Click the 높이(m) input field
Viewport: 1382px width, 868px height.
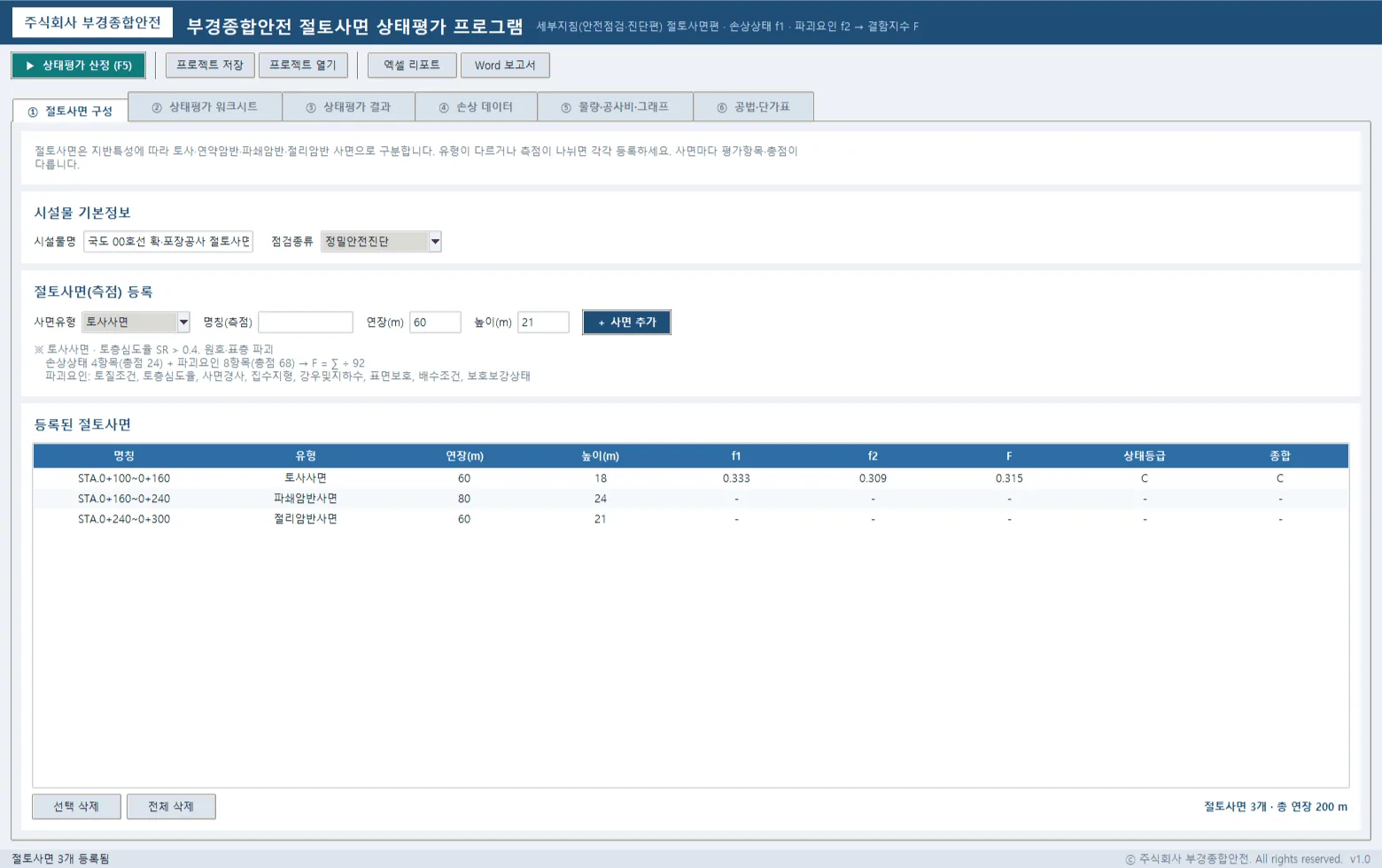tap(543, 322)
